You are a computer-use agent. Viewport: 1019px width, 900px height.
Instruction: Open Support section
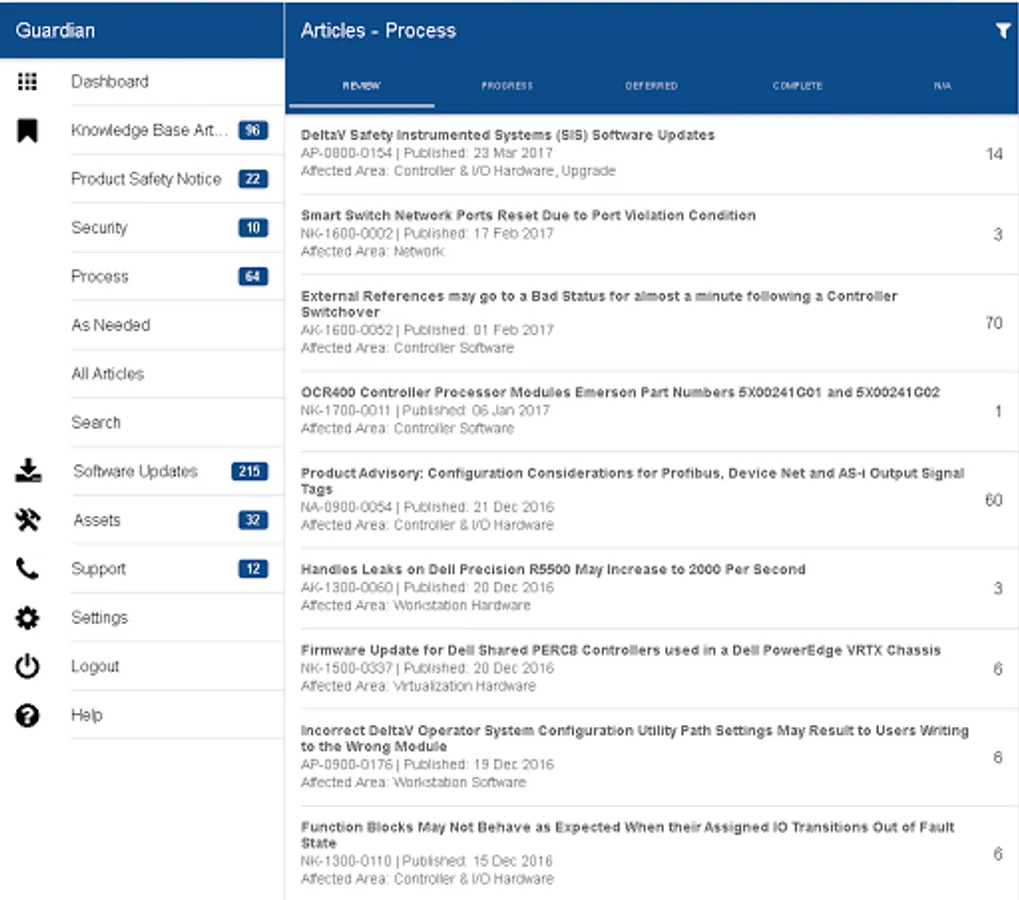pos(142,569)
